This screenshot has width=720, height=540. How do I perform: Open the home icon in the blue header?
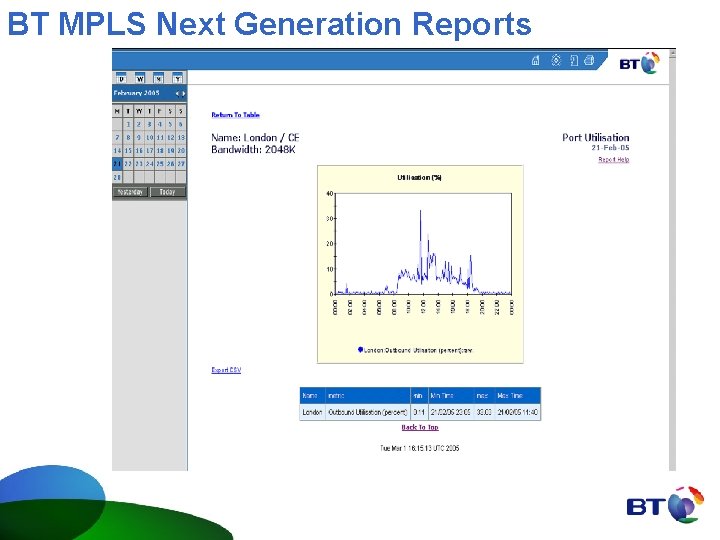pyautogui.click(x=535, y=60)
